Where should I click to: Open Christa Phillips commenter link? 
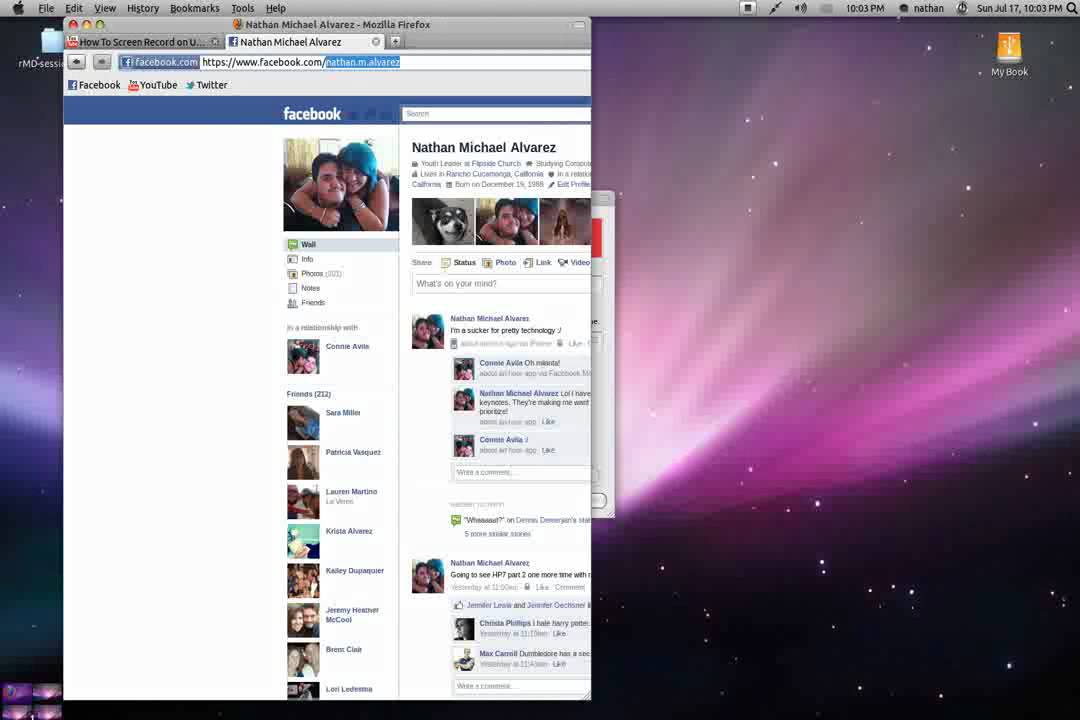click(506, 624)
